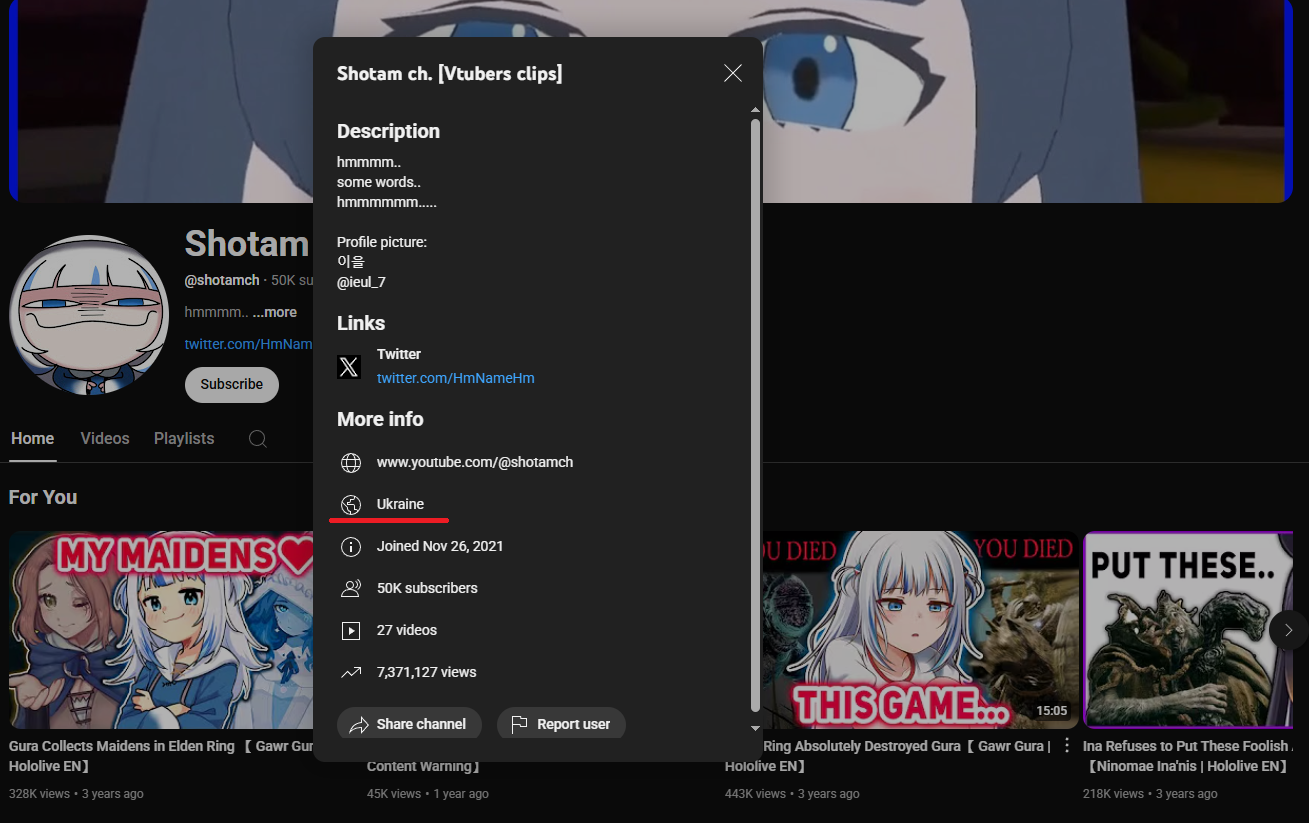The image size is (1309, 823).
Task: Click the 'For You' section heading
Action: tap(43, 497)
